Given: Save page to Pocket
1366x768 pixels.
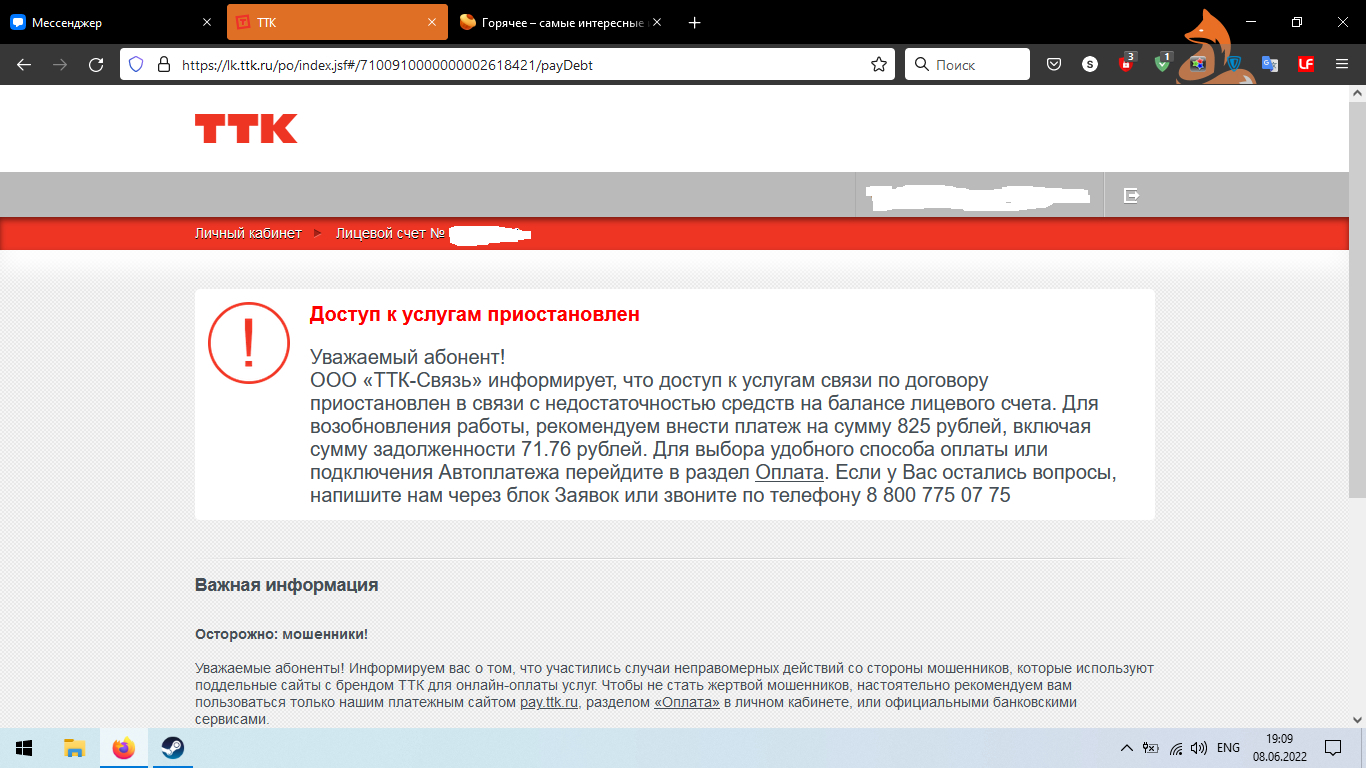Looking at the screenshot, I should (1054, 64).
